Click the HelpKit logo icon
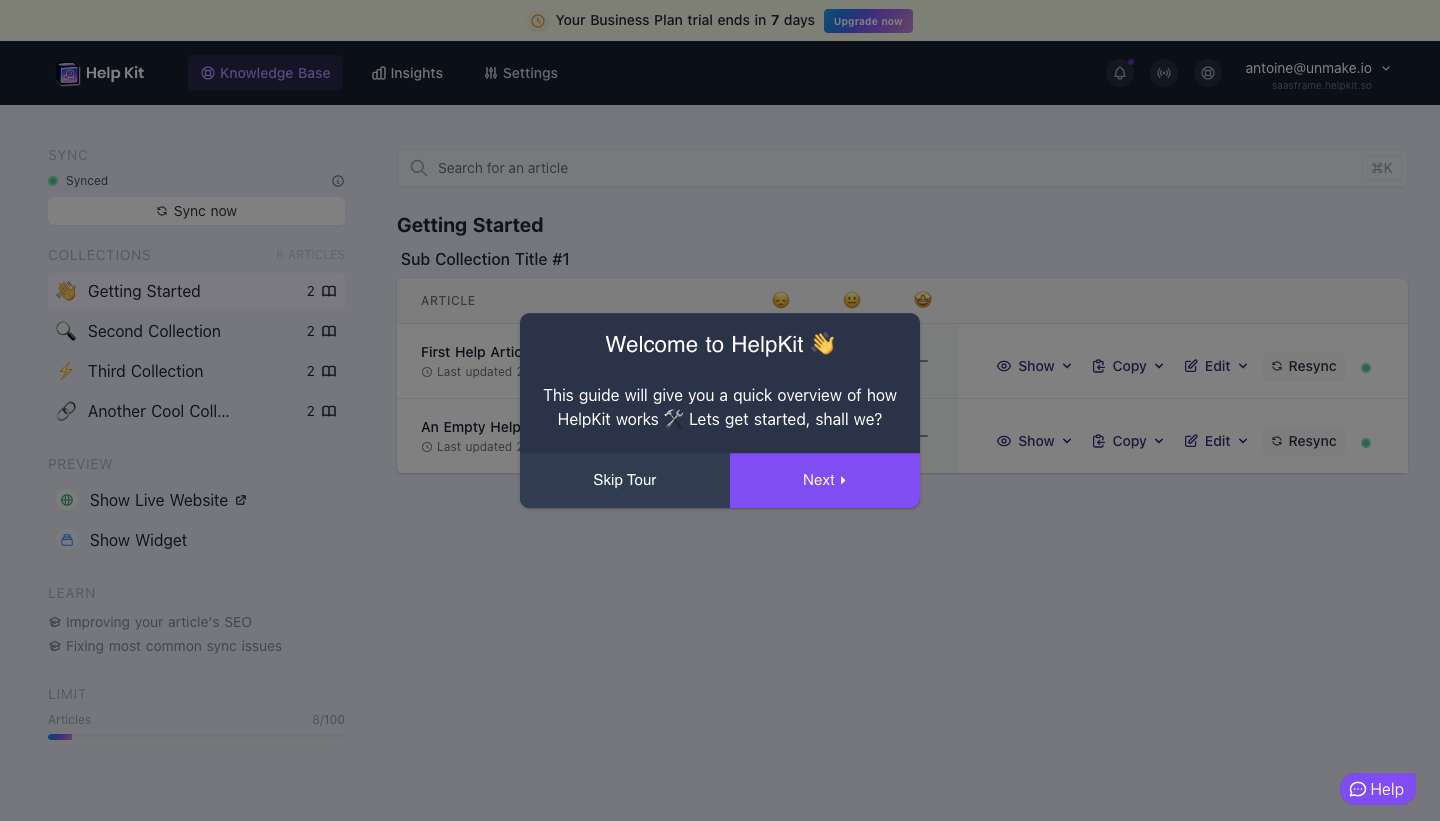 point(69,73)
